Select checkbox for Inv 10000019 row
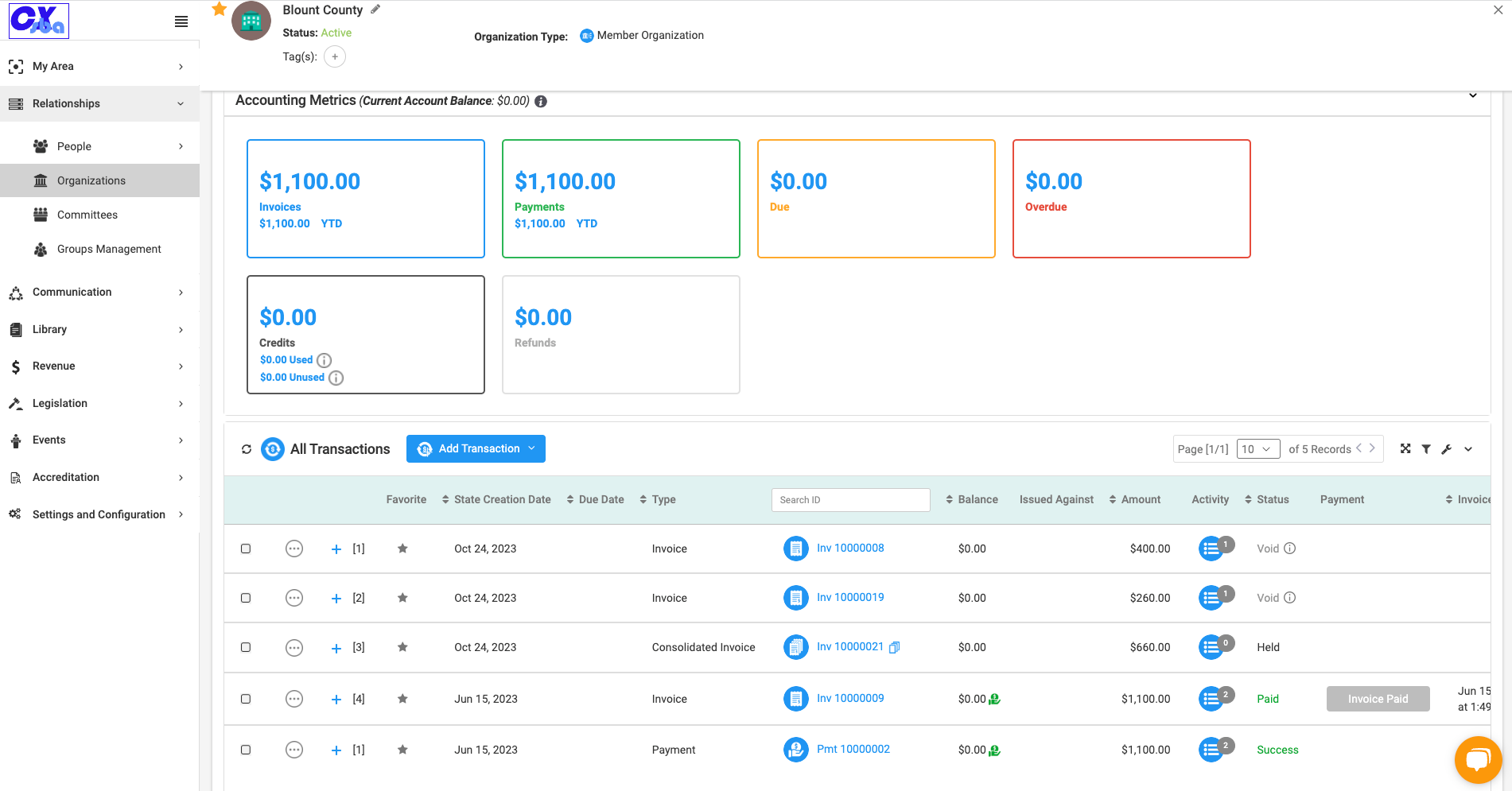The image size is (1512, 791). point(246,598)
